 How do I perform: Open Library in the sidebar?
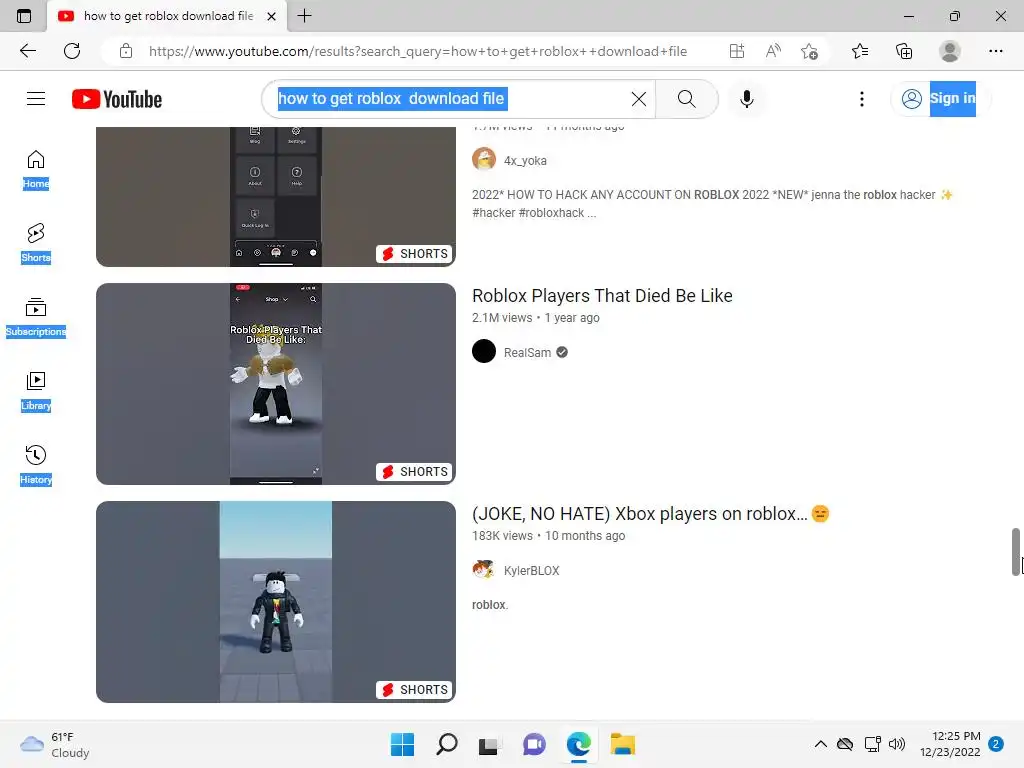coord(36,391)
